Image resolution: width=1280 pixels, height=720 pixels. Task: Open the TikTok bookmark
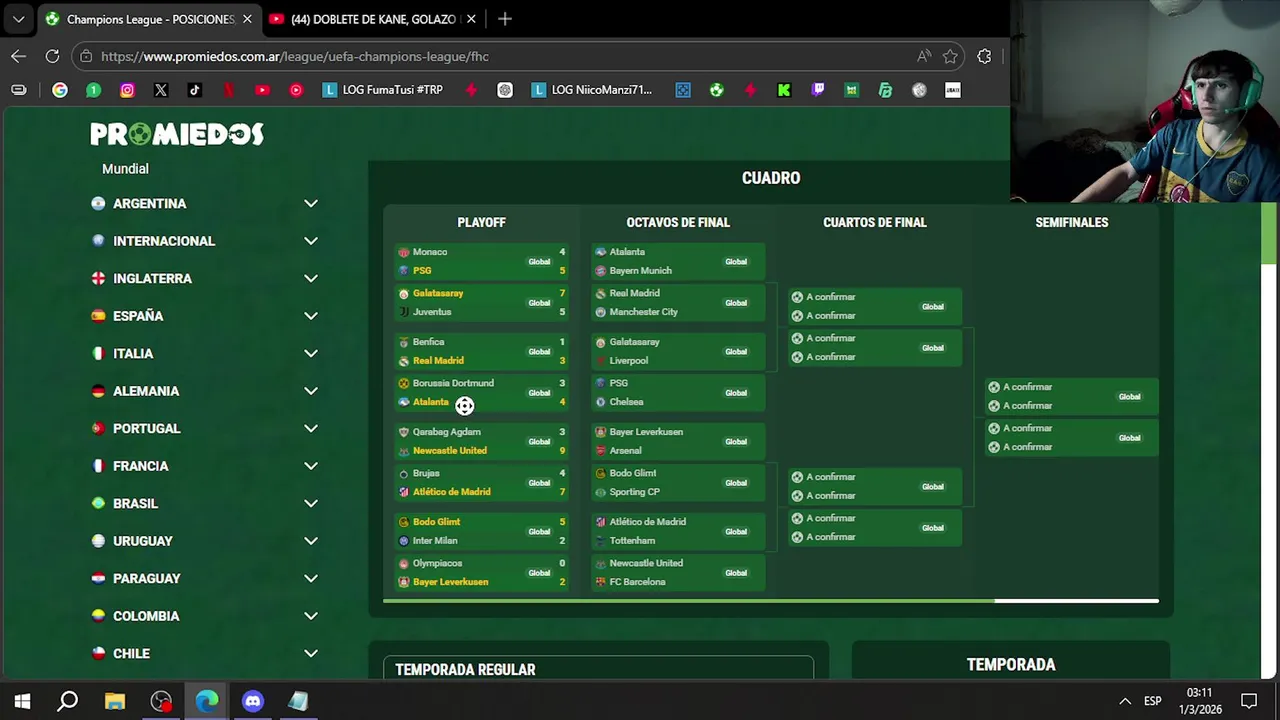194,90
